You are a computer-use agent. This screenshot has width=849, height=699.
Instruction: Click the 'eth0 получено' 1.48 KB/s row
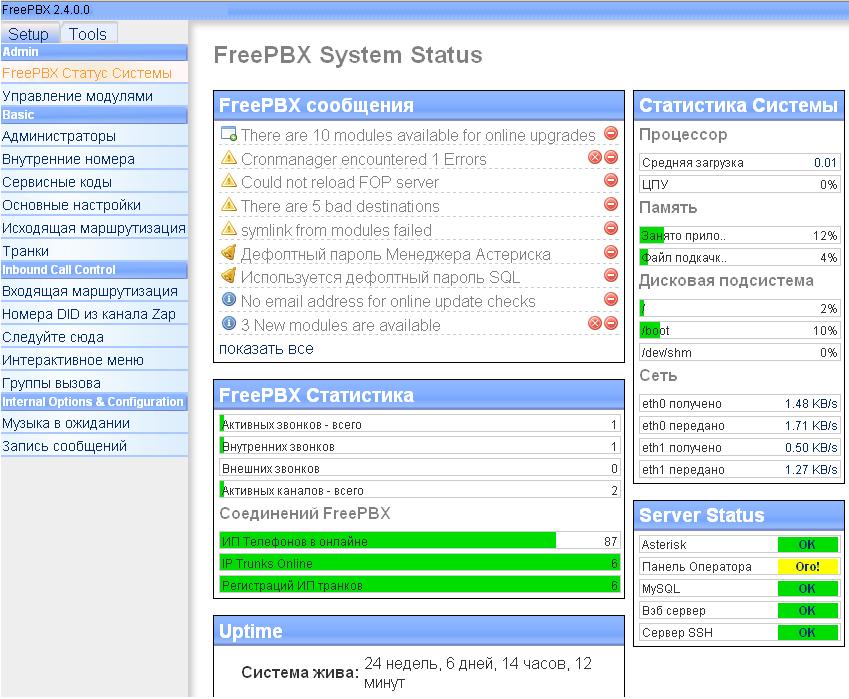[740, 403]
